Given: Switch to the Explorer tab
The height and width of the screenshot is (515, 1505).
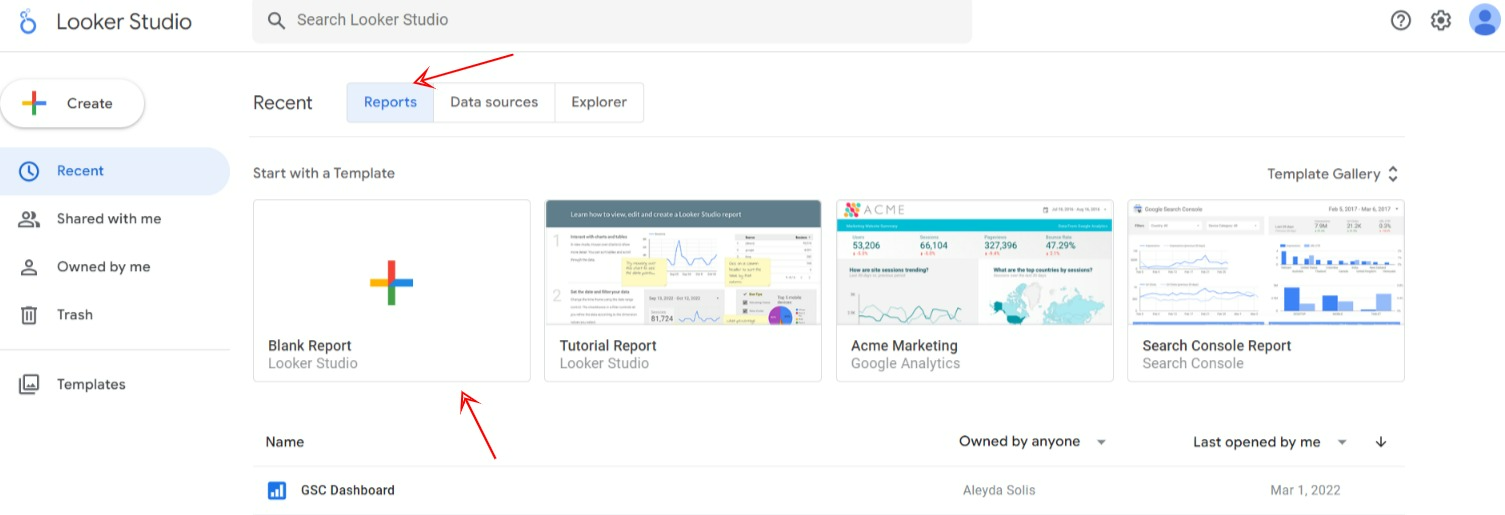Looking at the screenshot, I should (599, 102).
